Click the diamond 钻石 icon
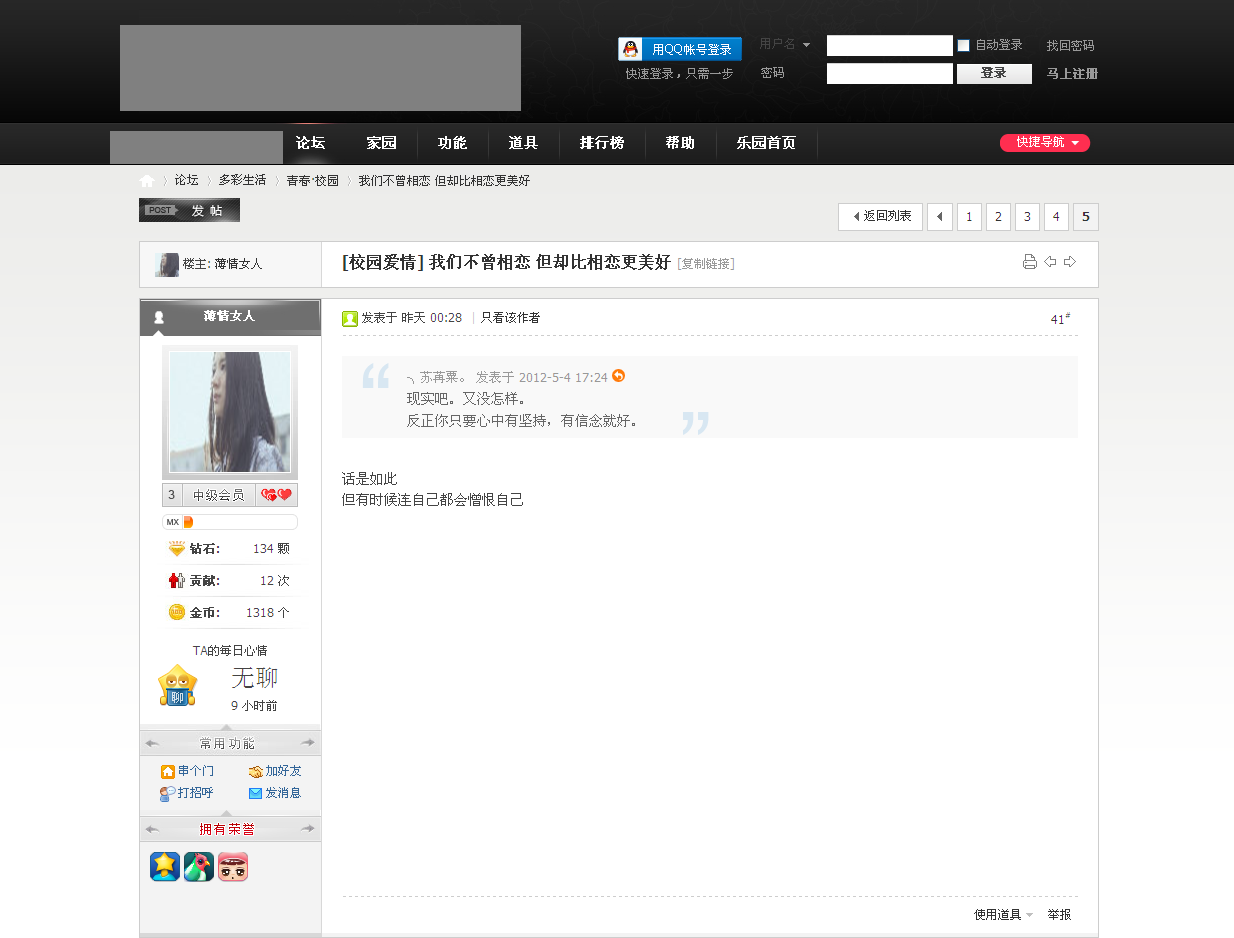The width and height of the screenshot is (1234, 938). pos(177,549)
